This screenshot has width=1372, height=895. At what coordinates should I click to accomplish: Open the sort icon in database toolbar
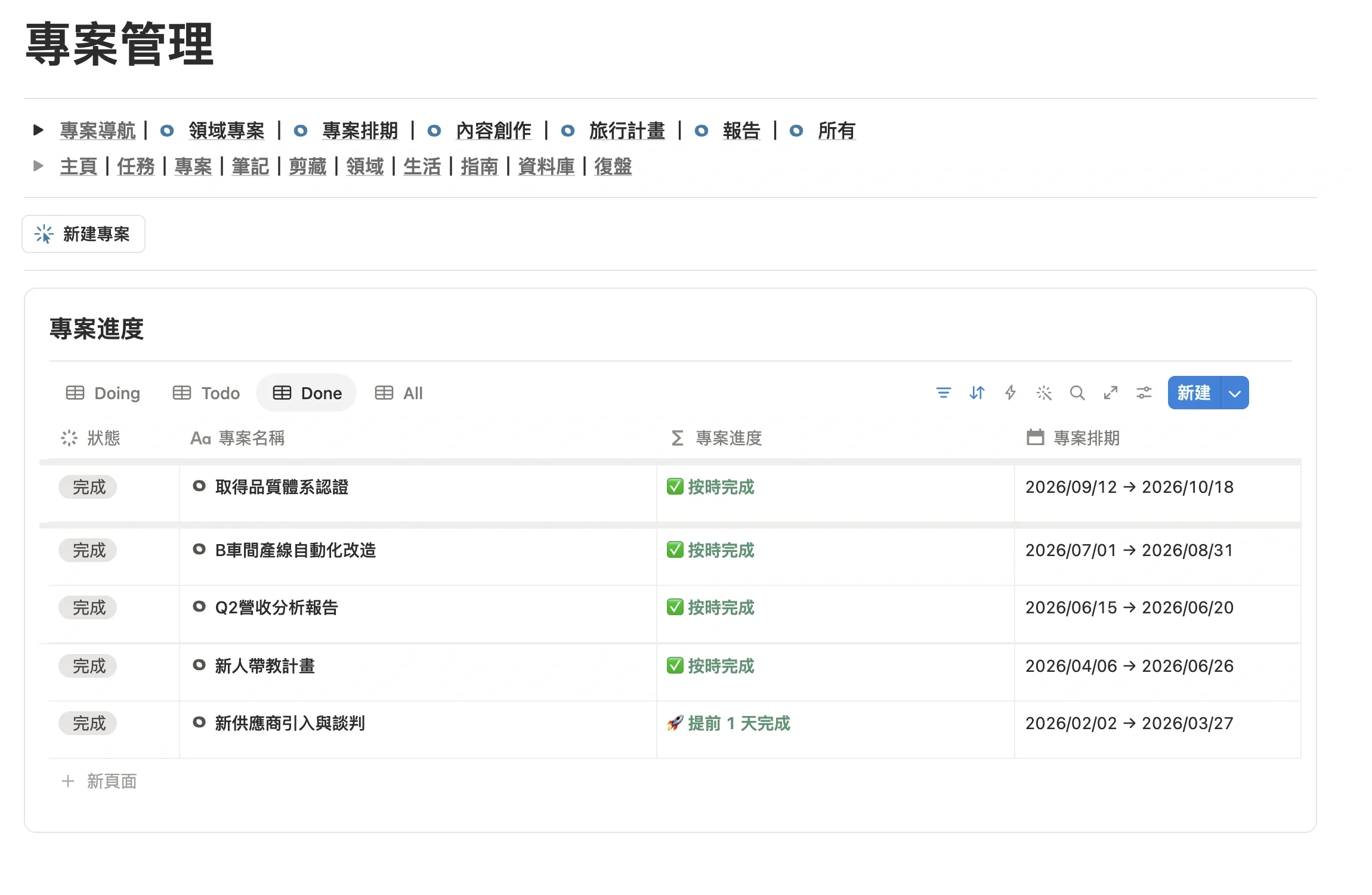coord(977,393)
